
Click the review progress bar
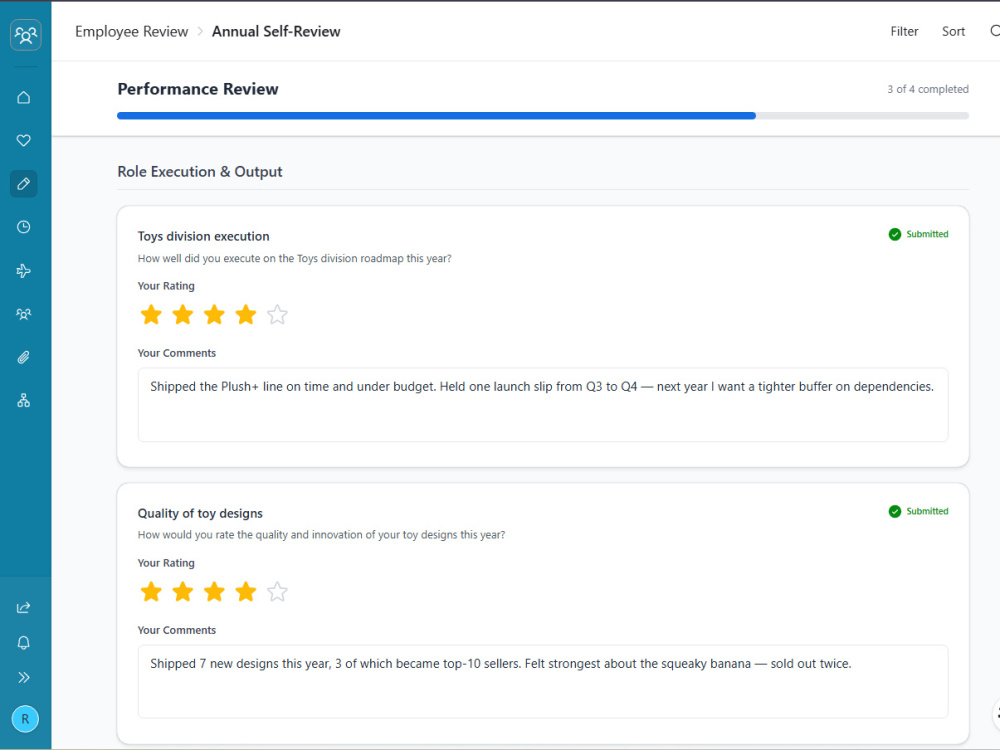coord(543,116)
